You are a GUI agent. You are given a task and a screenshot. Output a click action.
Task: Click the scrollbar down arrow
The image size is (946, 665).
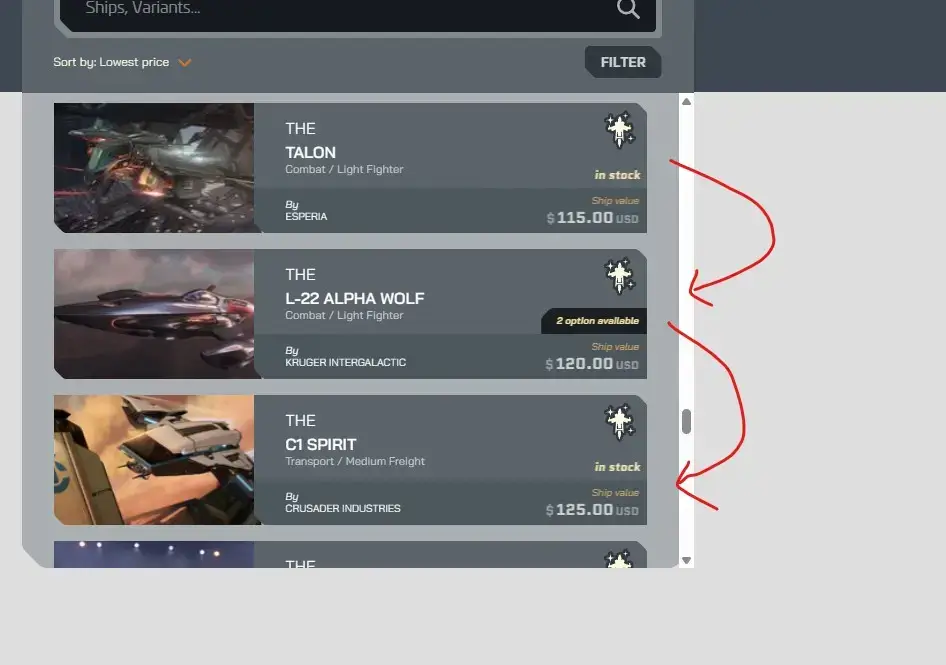[x=687, y=561]
